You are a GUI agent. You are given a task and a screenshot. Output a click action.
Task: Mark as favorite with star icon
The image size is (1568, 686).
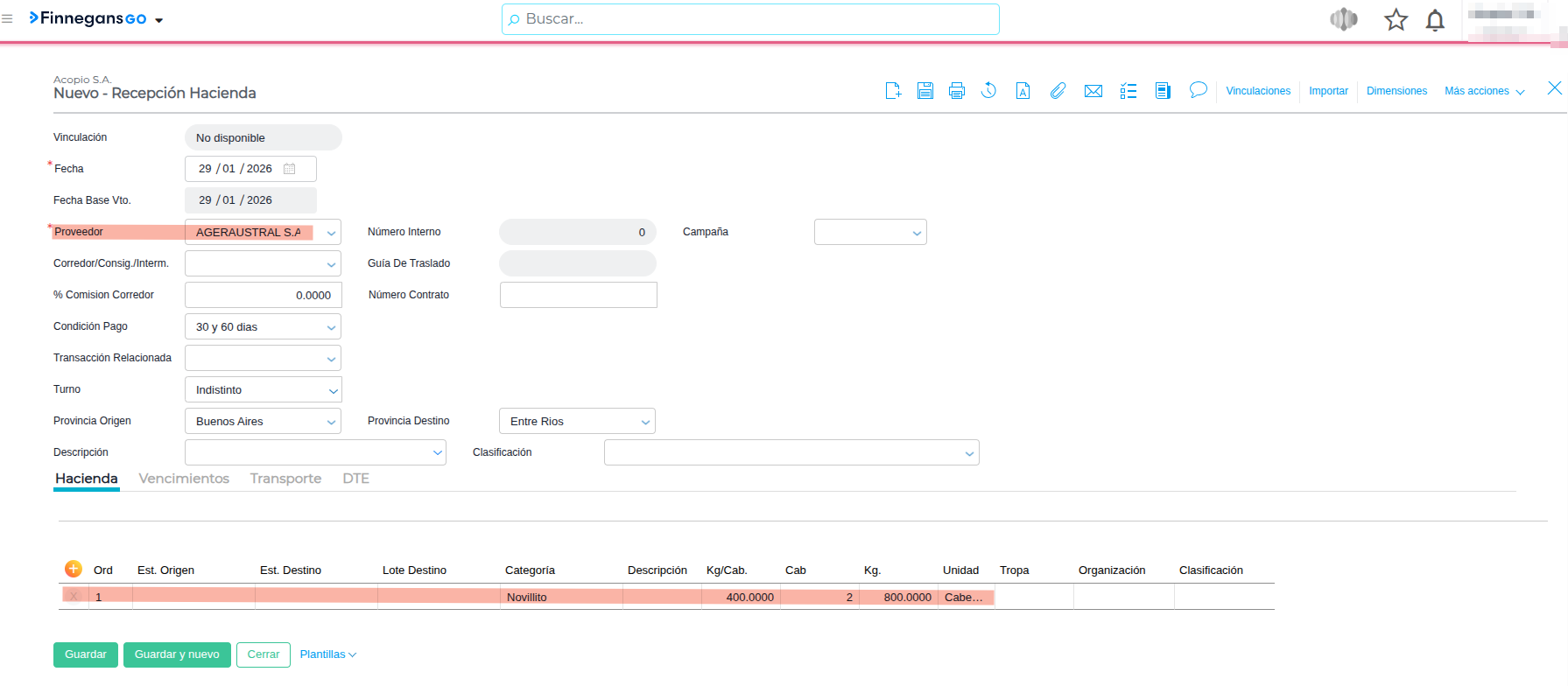[x=1396, y=20]
